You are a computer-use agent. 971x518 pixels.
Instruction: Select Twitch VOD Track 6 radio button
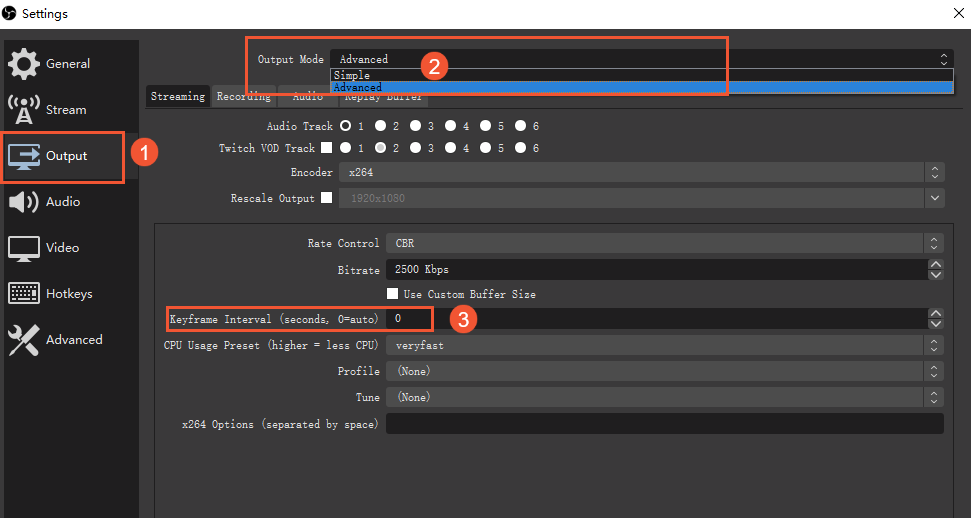click(521, 147)
